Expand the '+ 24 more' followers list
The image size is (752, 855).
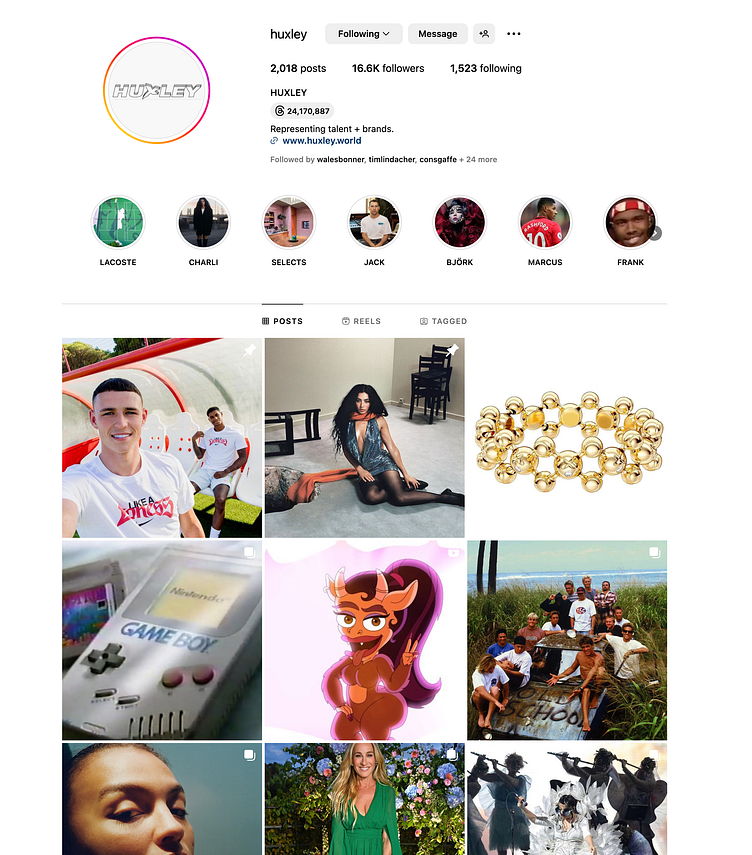(x=478, y=160)
